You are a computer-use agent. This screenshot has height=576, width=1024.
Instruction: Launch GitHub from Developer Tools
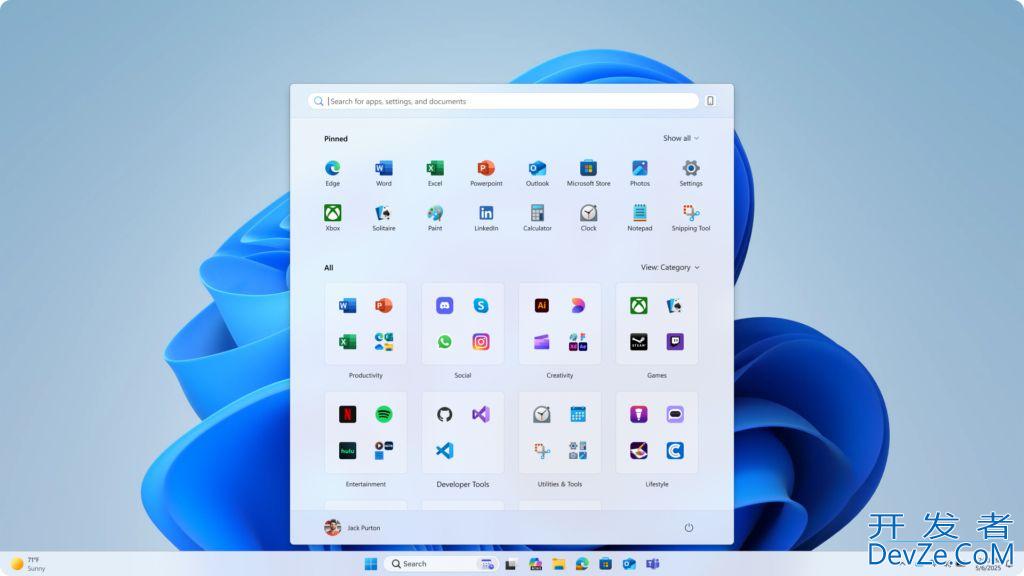point(444,414)
